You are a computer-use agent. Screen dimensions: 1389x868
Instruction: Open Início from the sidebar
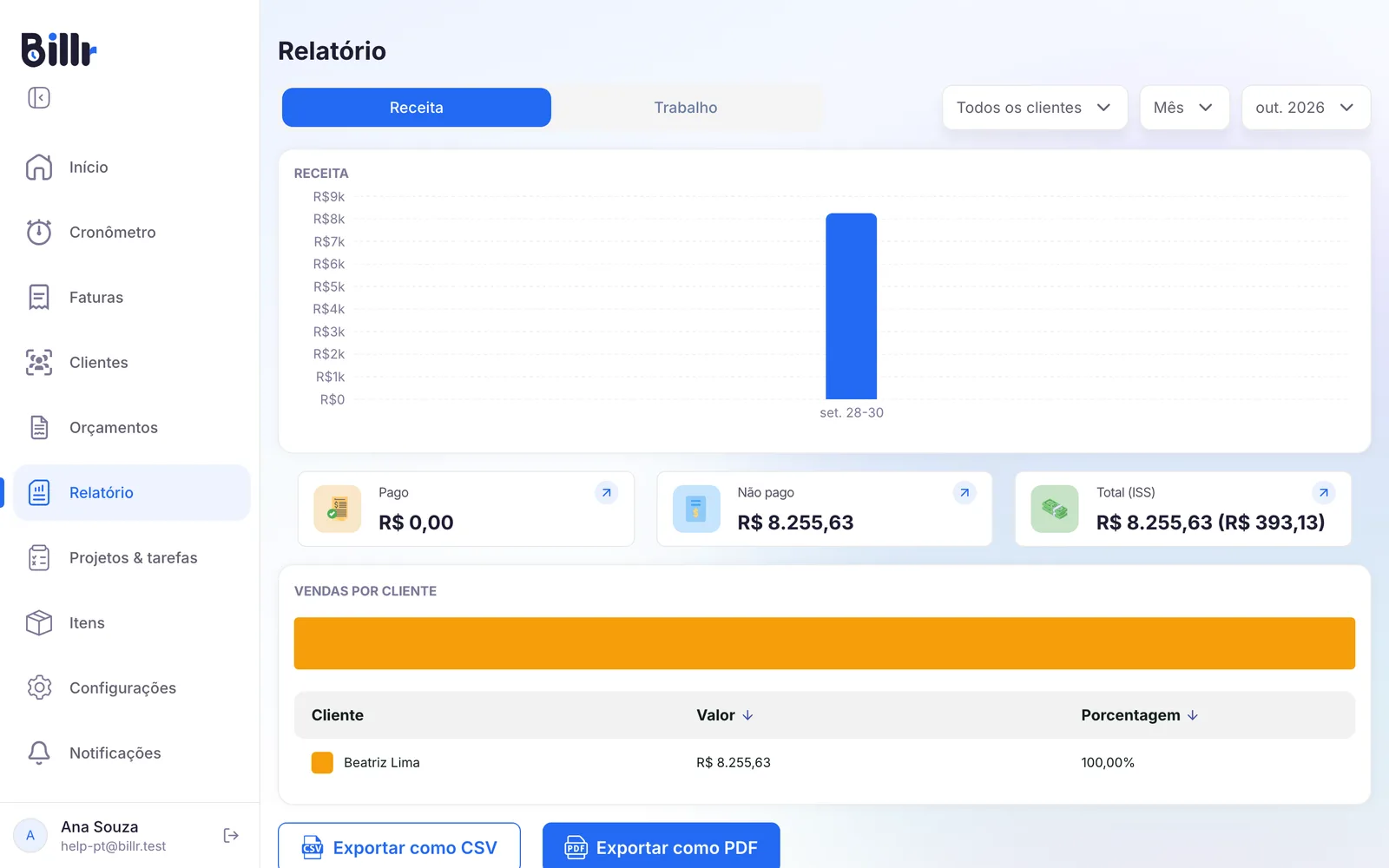89,168
